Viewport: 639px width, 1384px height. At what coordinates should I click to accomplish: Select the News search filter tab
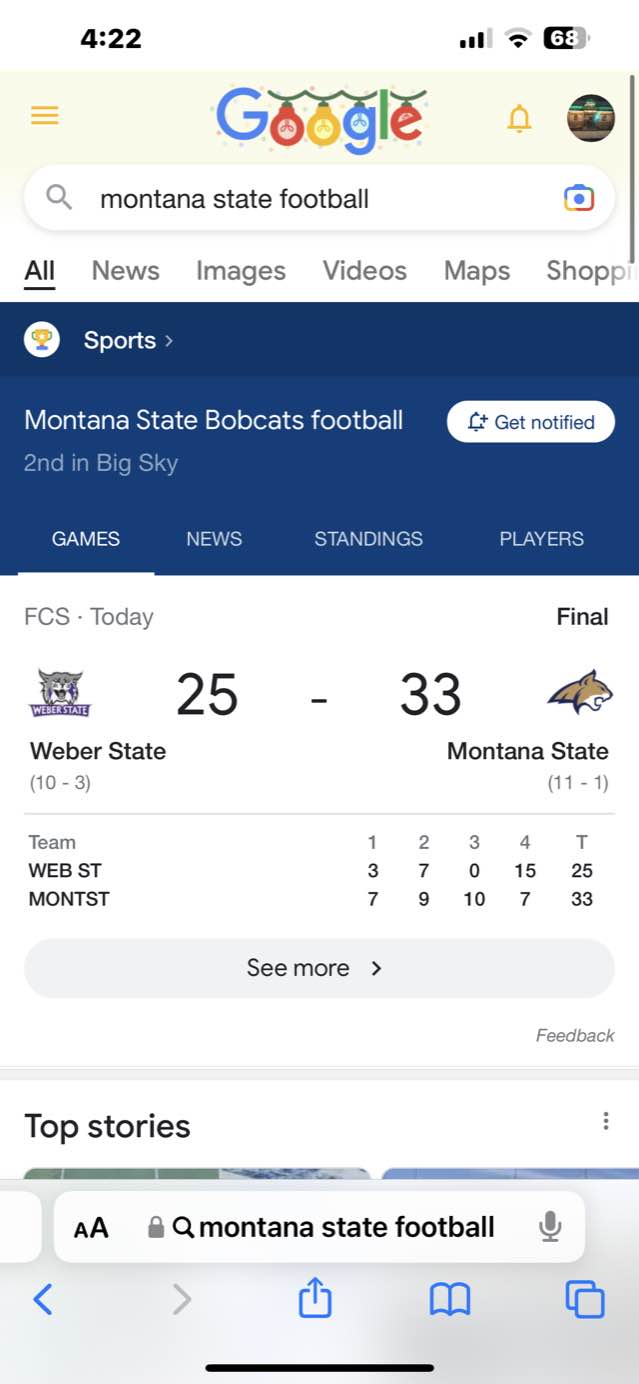click(x=125, y=271)
